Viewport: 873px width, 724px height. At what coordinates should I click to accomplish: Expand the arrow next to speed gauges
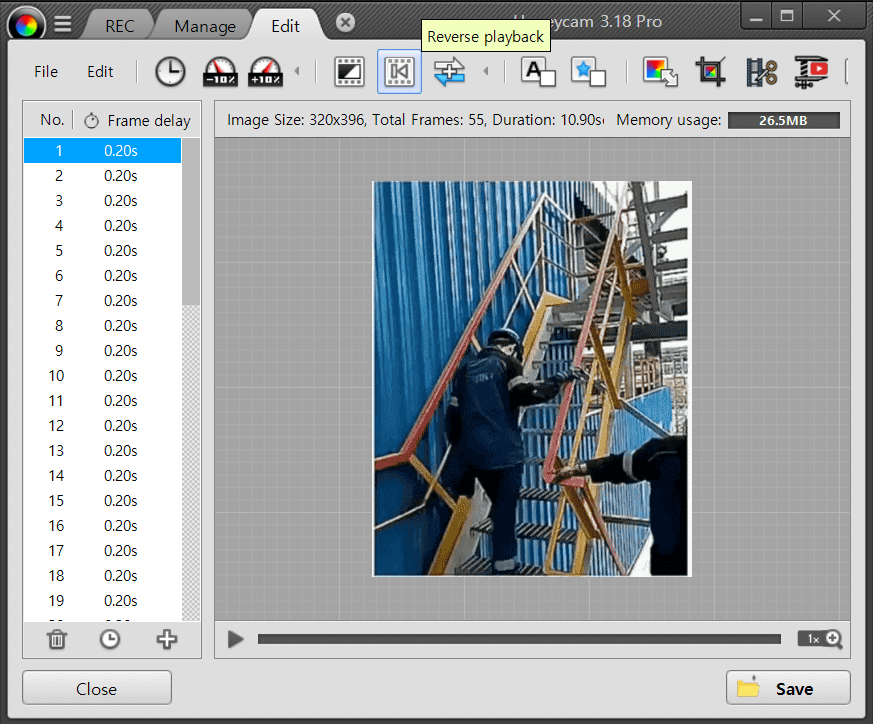[297, 71]
